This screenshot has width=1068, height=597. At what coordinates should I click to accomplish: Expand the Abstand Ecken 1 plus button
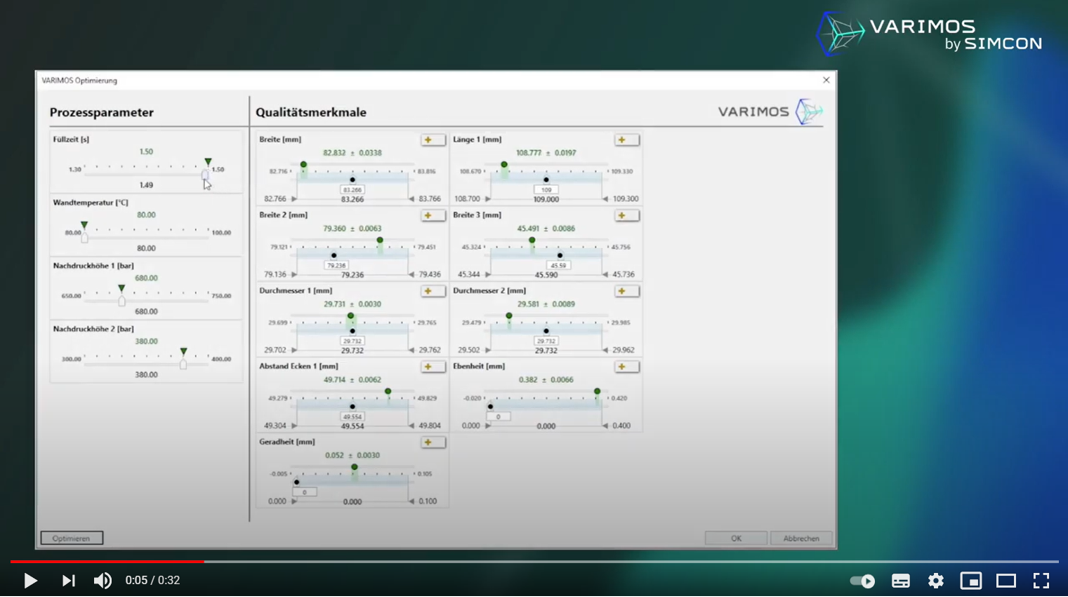[433, 367]
